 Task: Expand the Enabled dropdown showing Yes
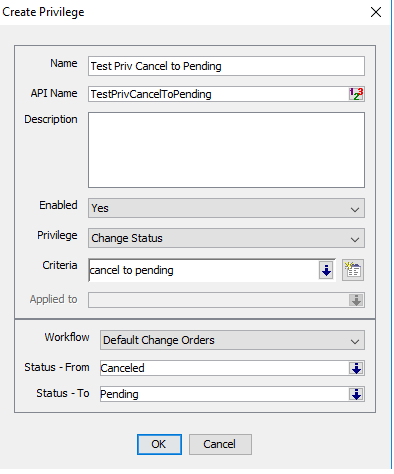[226, 208]
